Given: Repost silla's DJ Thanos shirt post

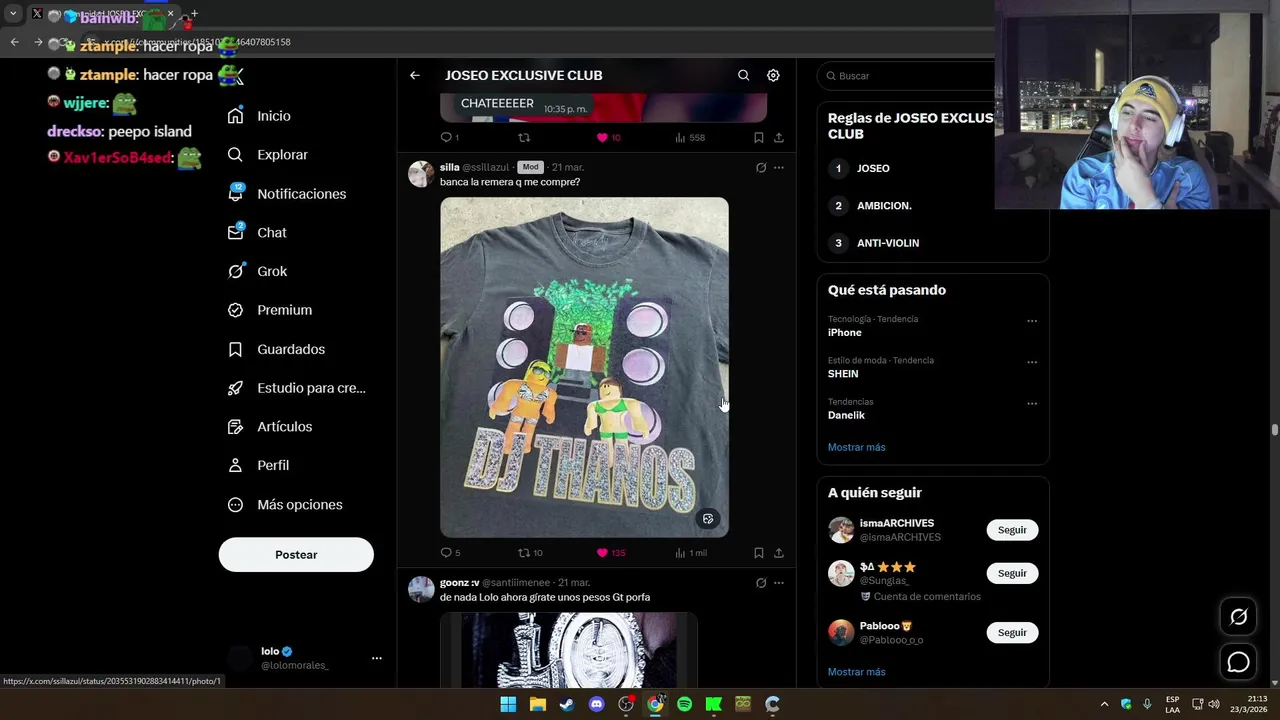Looking at the screenshot, I should point(530,553).
